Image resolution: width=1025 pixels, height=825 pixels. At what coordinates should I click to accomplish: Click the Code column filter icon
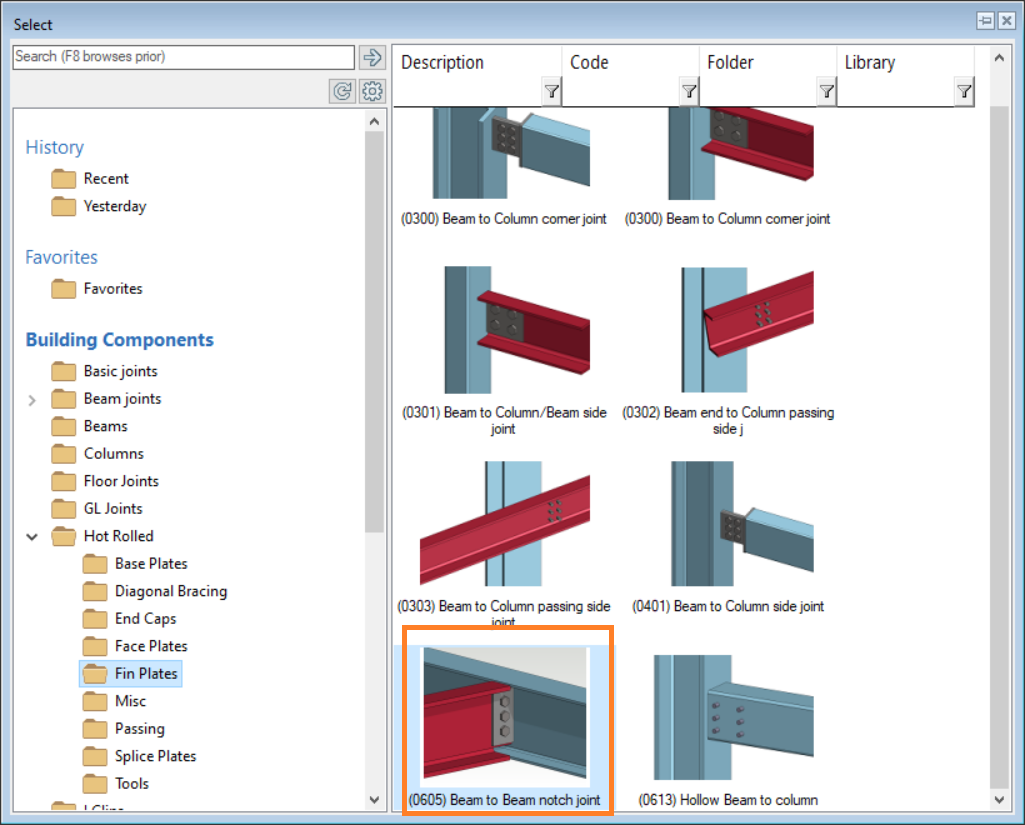[688, 92]
